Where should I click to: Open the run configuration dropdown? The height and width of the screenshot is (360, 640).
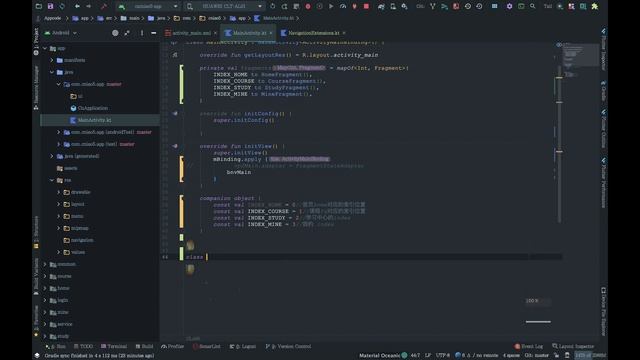click(148, 6)
